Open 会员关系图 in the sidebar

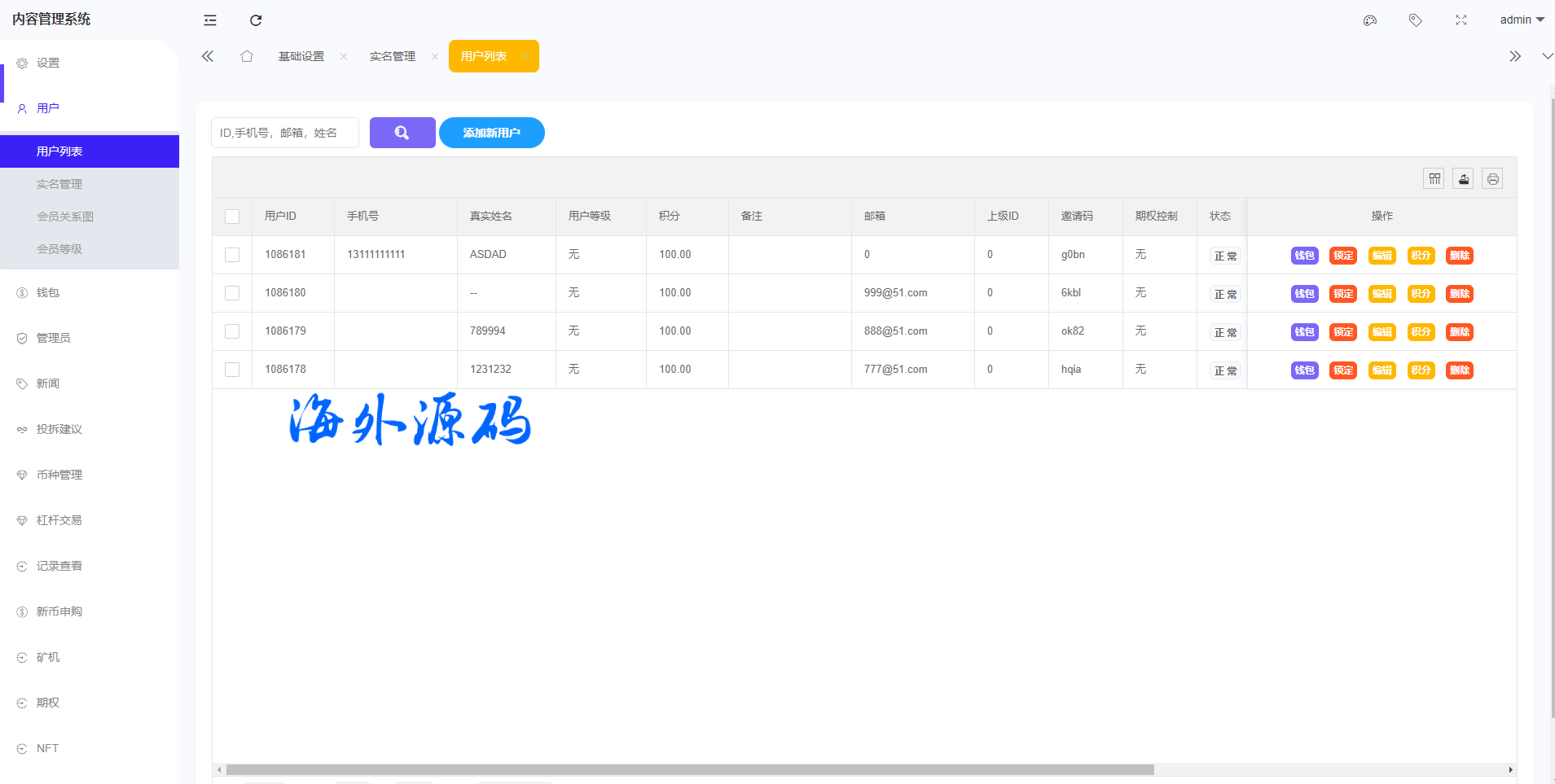(65, 217)
